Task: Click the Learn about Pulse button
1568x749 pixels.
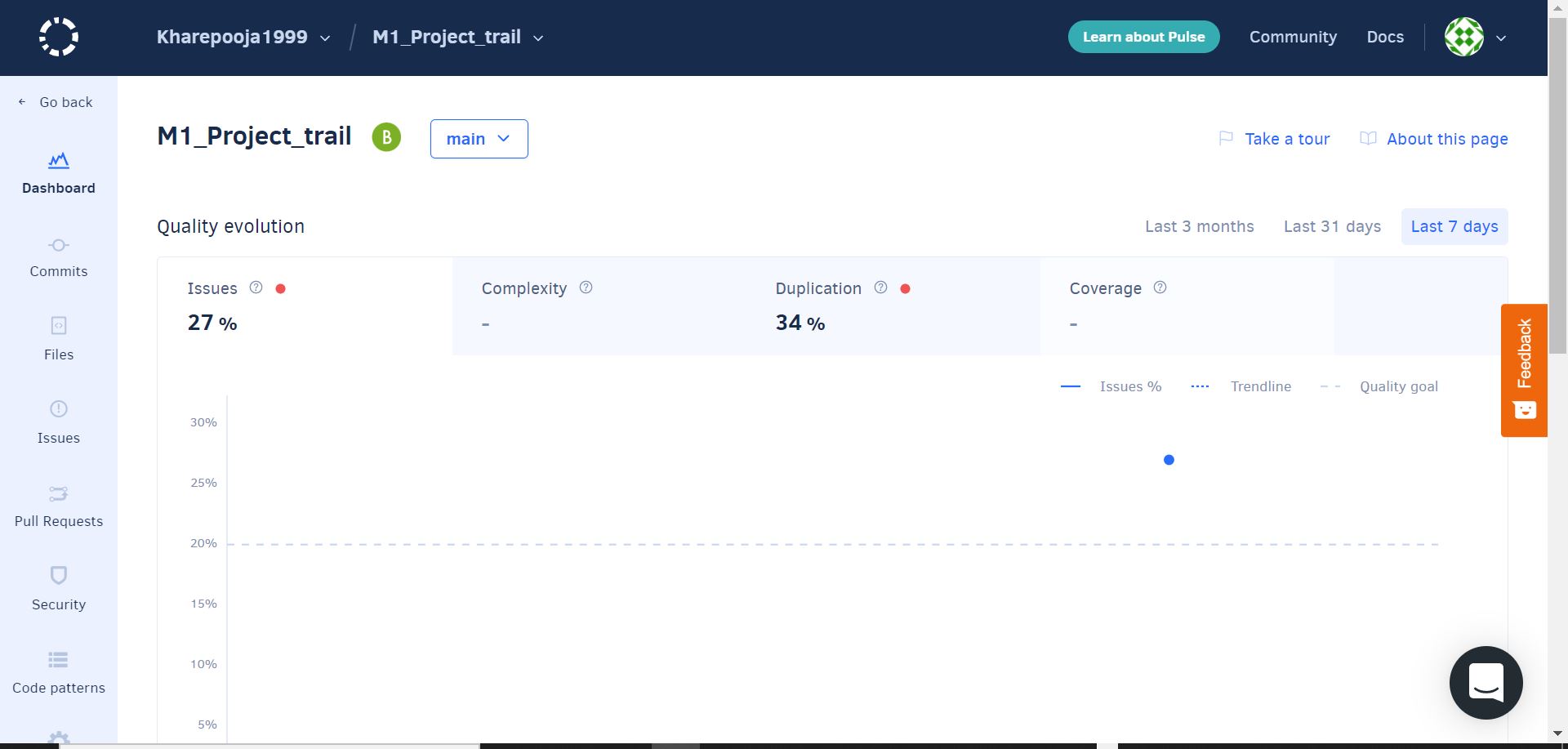Action: tap(1143, 37)
